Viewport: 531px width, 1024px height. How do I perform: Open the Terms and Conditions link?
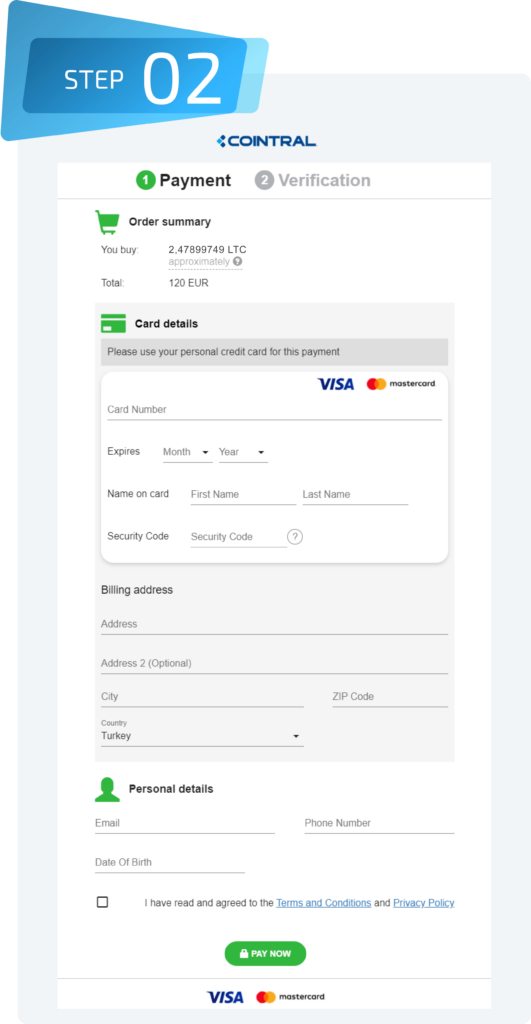point(324,903)
